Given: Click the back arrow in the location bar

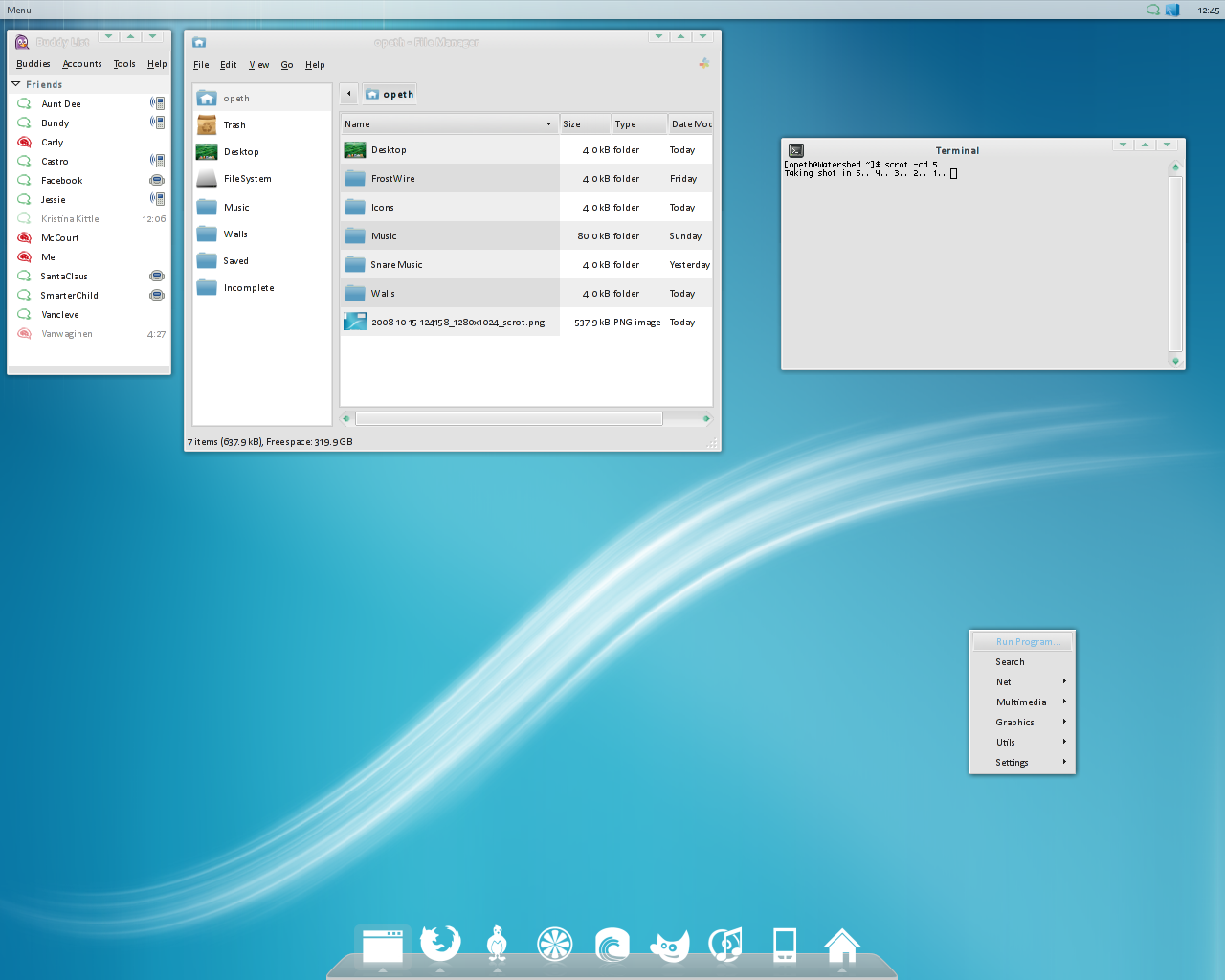Looking at the screenshot, I should point(349,94).
